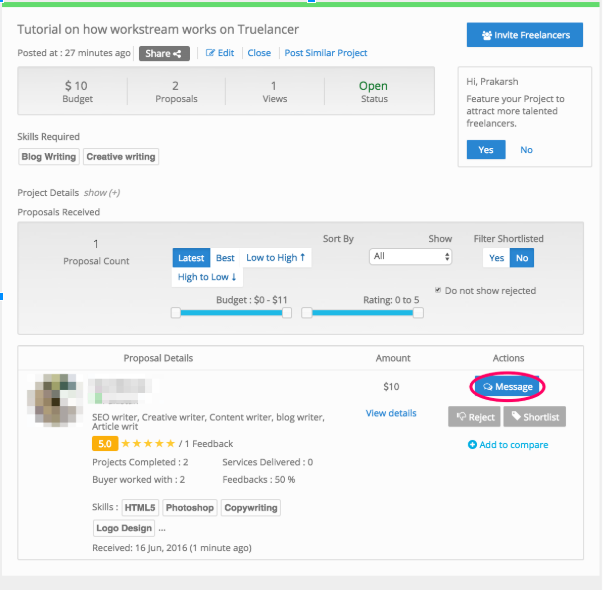
Task: Click the project title text
Action: click(159, 30)
